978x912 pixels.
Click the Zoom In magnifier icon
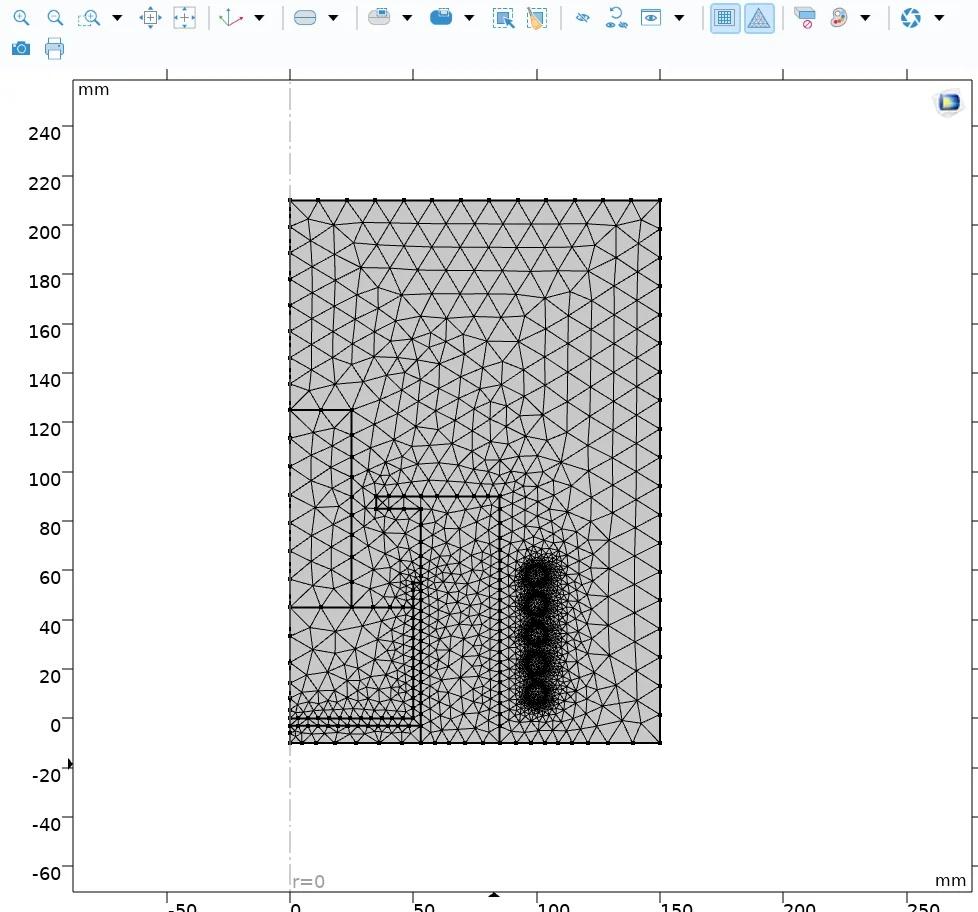21,17
